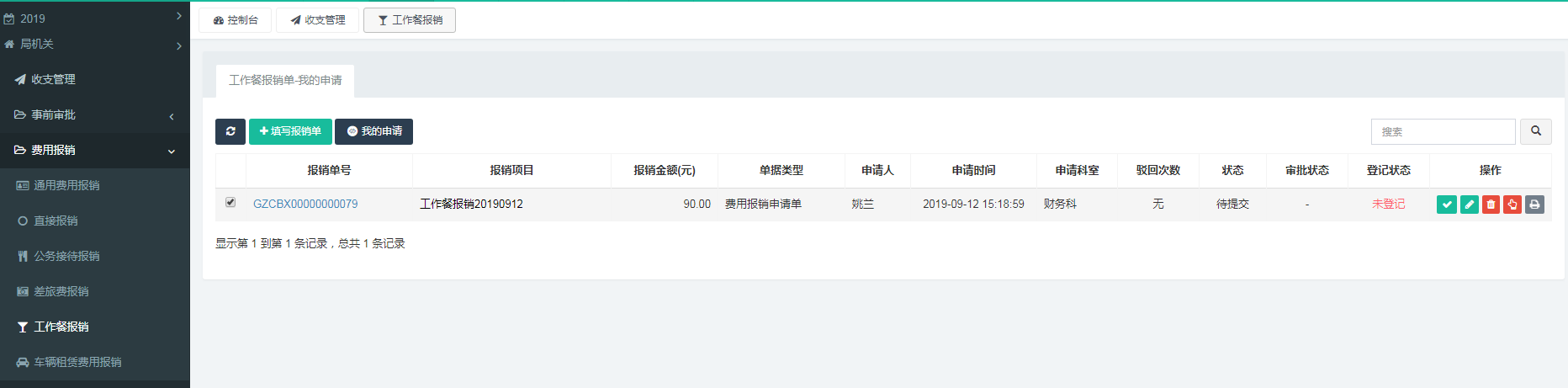This screenshot has height=388, width=1568.
Task: Expand the 事前审批 sidebar menu
Action: (94, 114)
